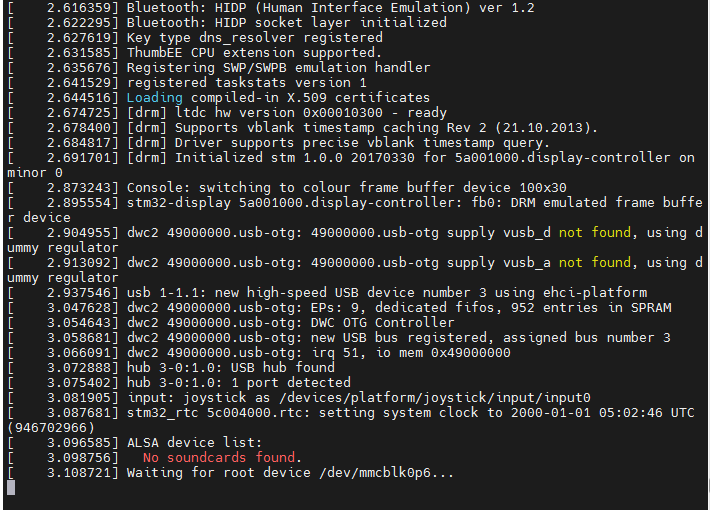Click the blue "Loading" word

154,98
